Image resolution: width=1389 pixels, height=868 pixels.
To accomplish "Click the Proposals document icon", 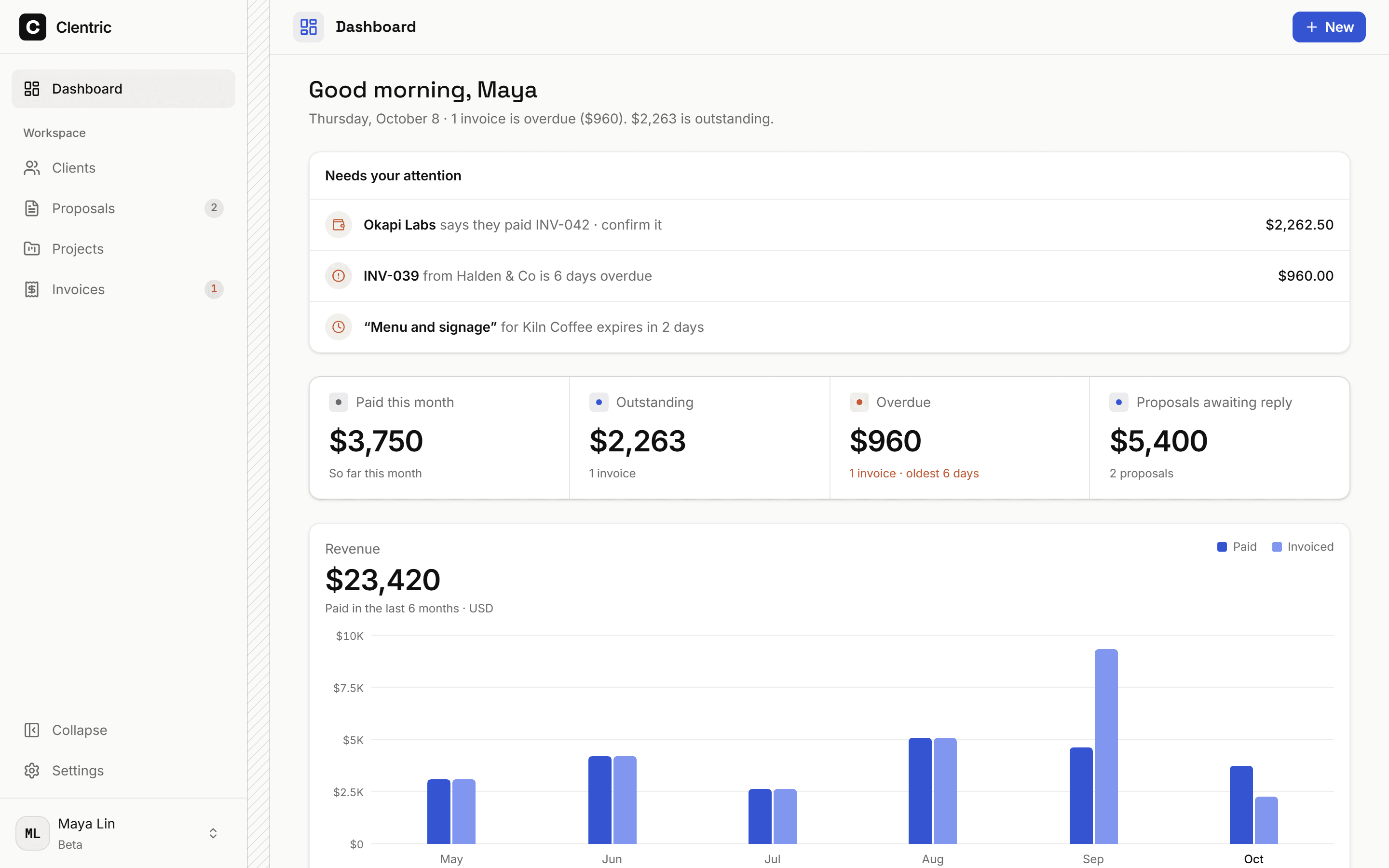I will tap(31, 208).
